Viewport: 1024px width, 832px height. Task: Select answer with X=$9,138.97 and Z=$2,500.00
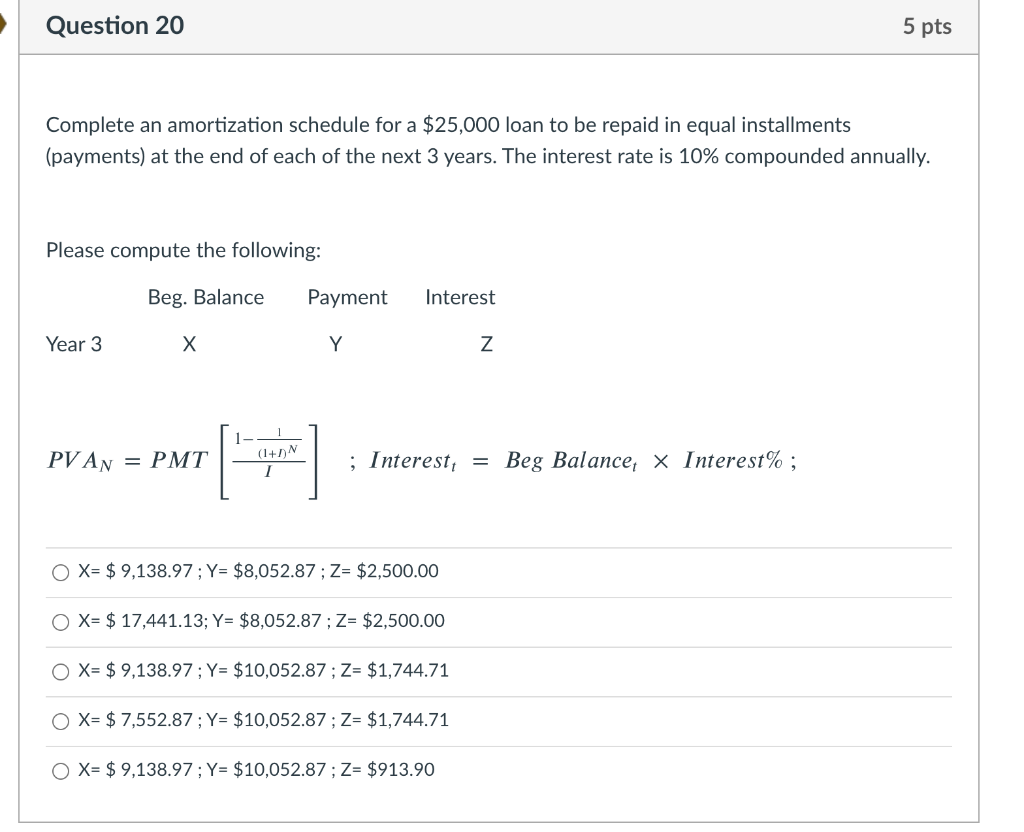61,573
